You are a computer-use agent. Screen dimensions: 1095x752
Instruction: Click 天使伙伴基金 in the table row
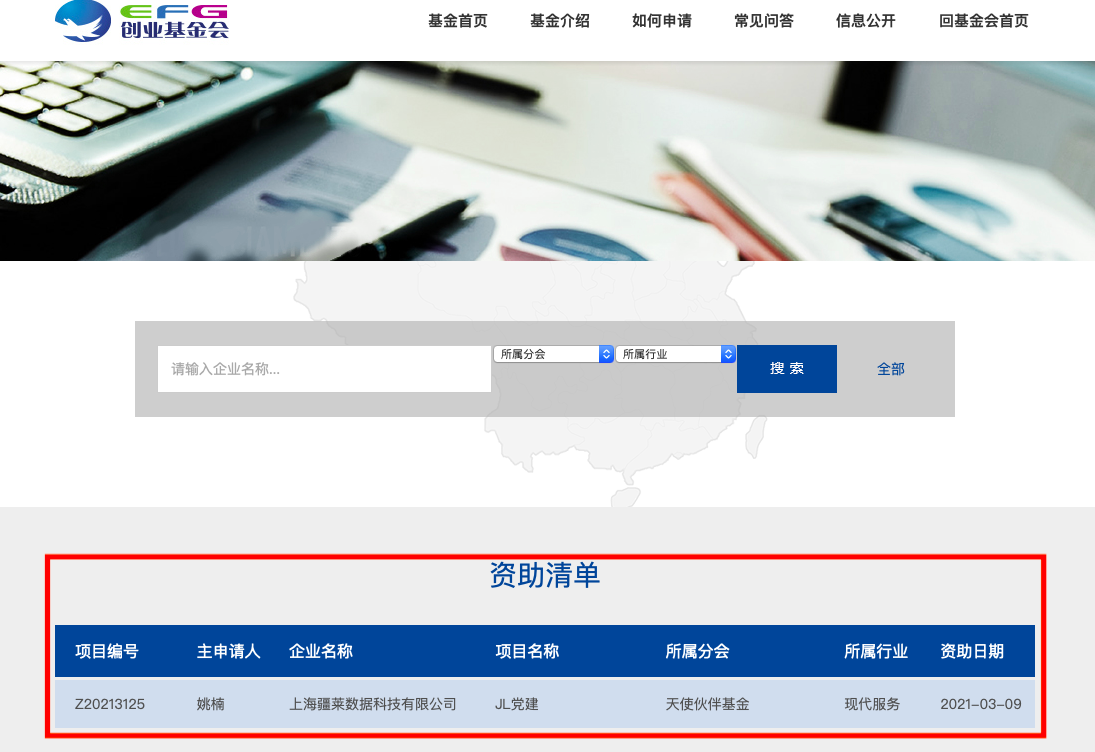[707, 704]
